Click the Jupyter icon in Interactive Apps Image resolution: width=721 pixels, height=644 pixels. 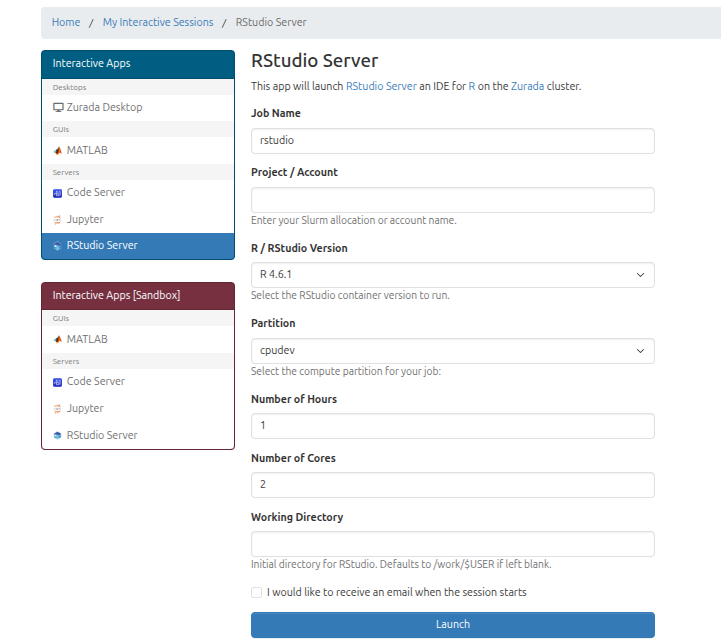(x=57, y=220)
